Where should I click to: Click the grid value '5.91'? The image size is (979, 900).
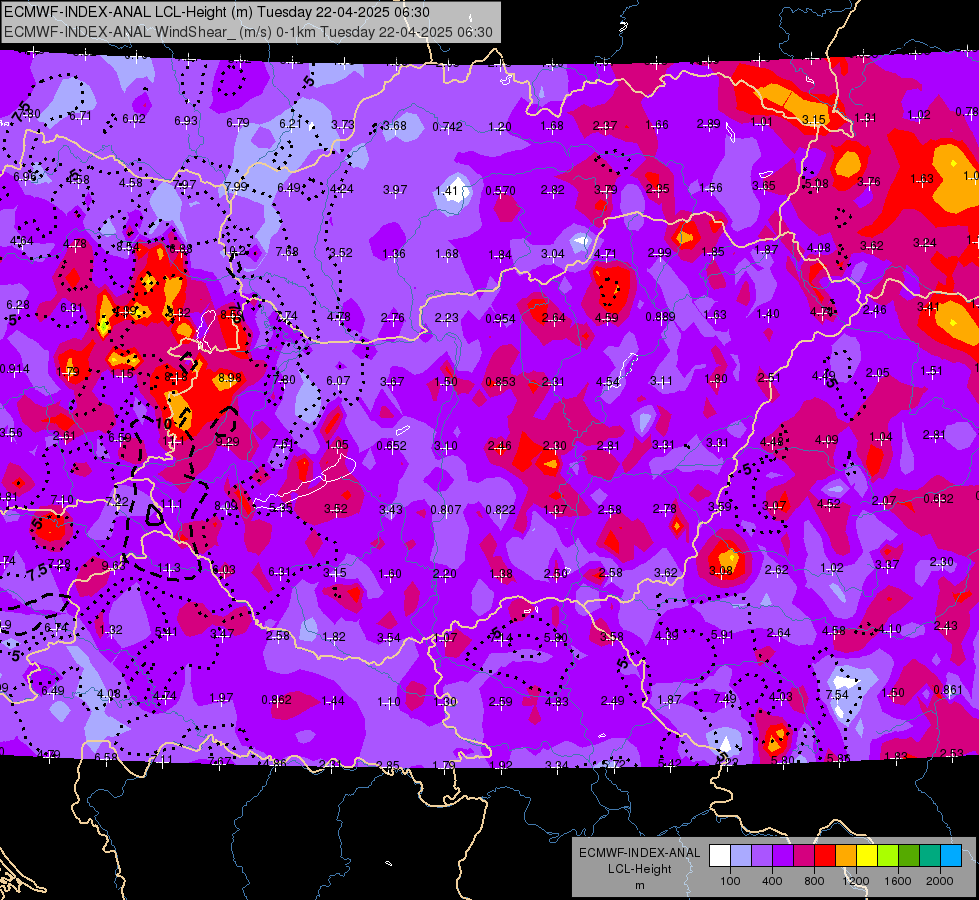pos(722,635)
